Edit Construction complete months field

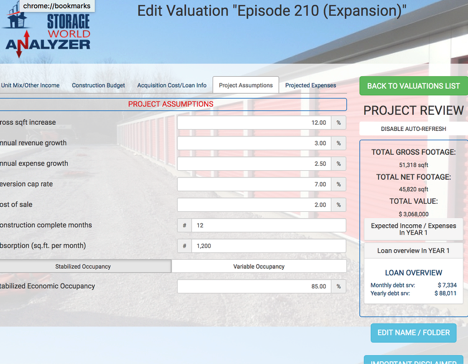point(269,225)
